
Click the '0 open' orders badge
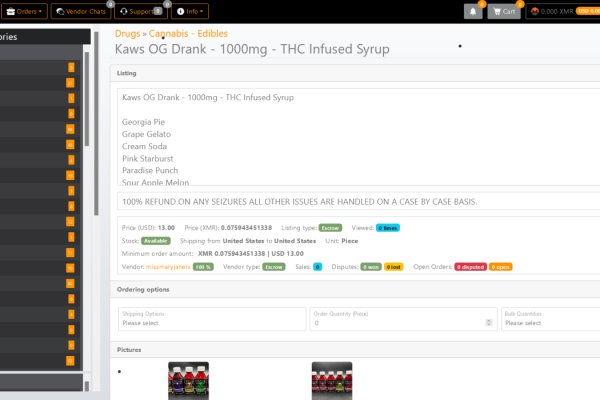[x=501, y=267]
